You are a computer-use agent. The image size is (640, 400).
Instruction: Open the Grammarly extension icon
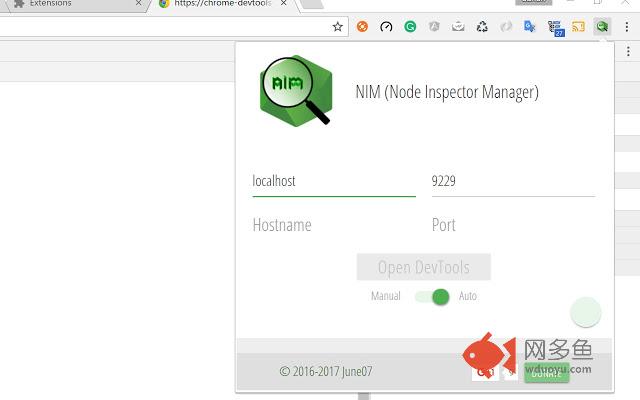tap(410, 27)
